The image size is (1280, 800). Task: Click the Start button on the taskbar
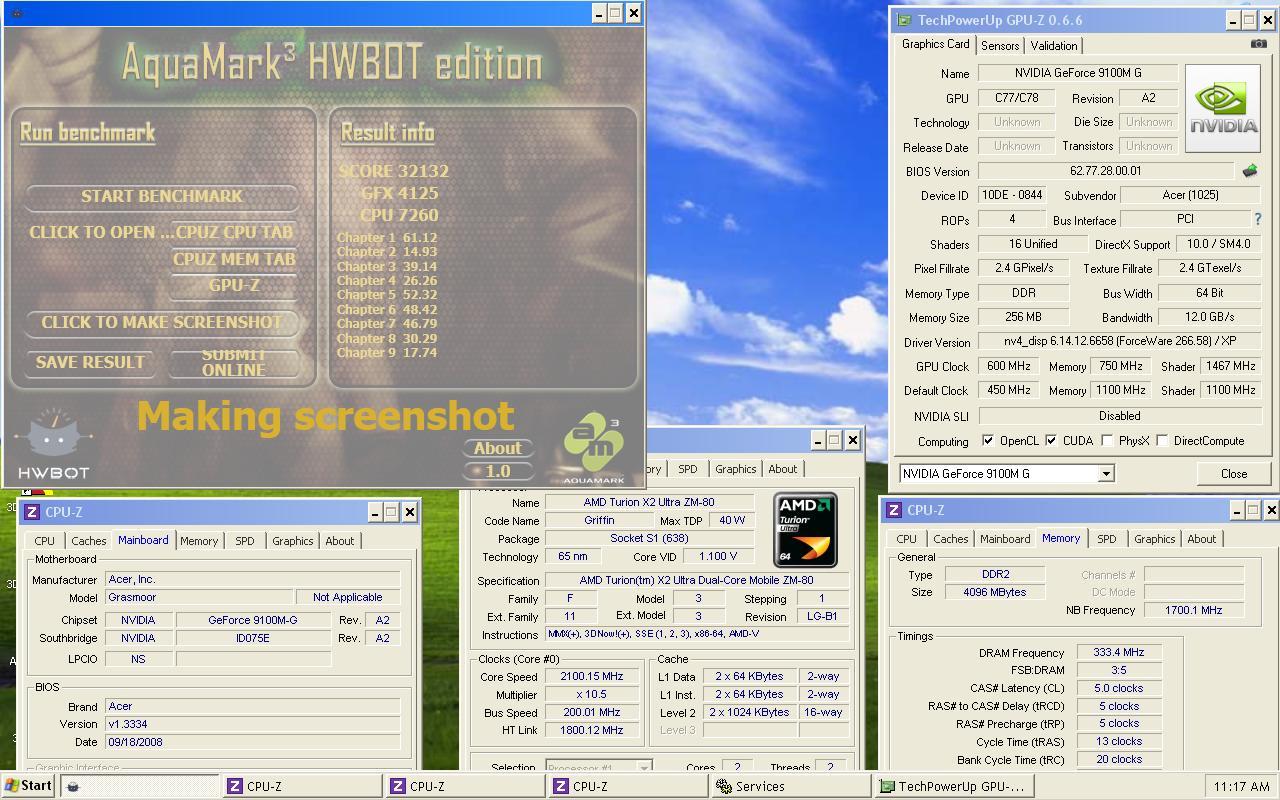pos(28,786)
